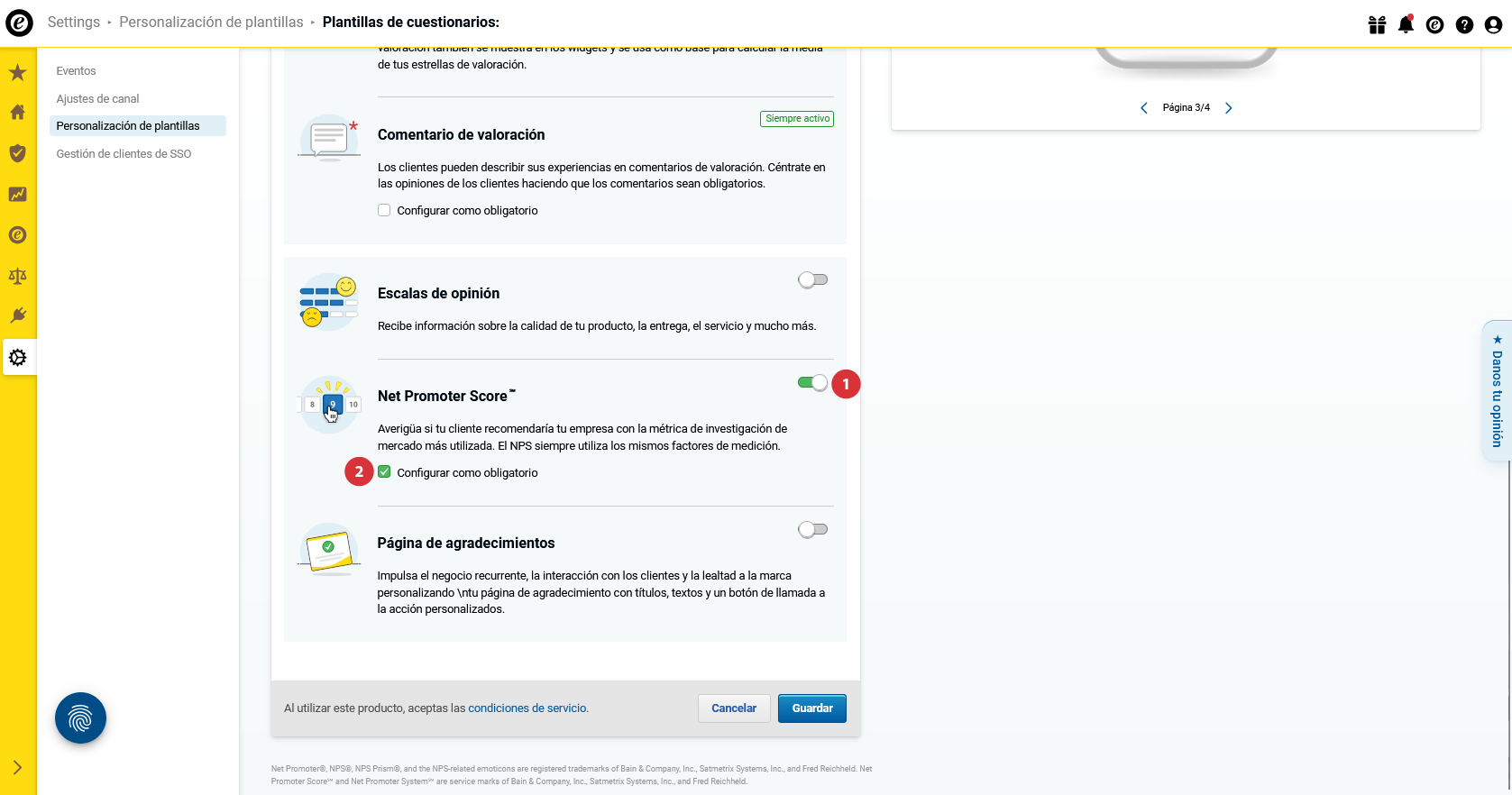
Task: Click the Escalas de opinión illustration
Action: point(329,301)
